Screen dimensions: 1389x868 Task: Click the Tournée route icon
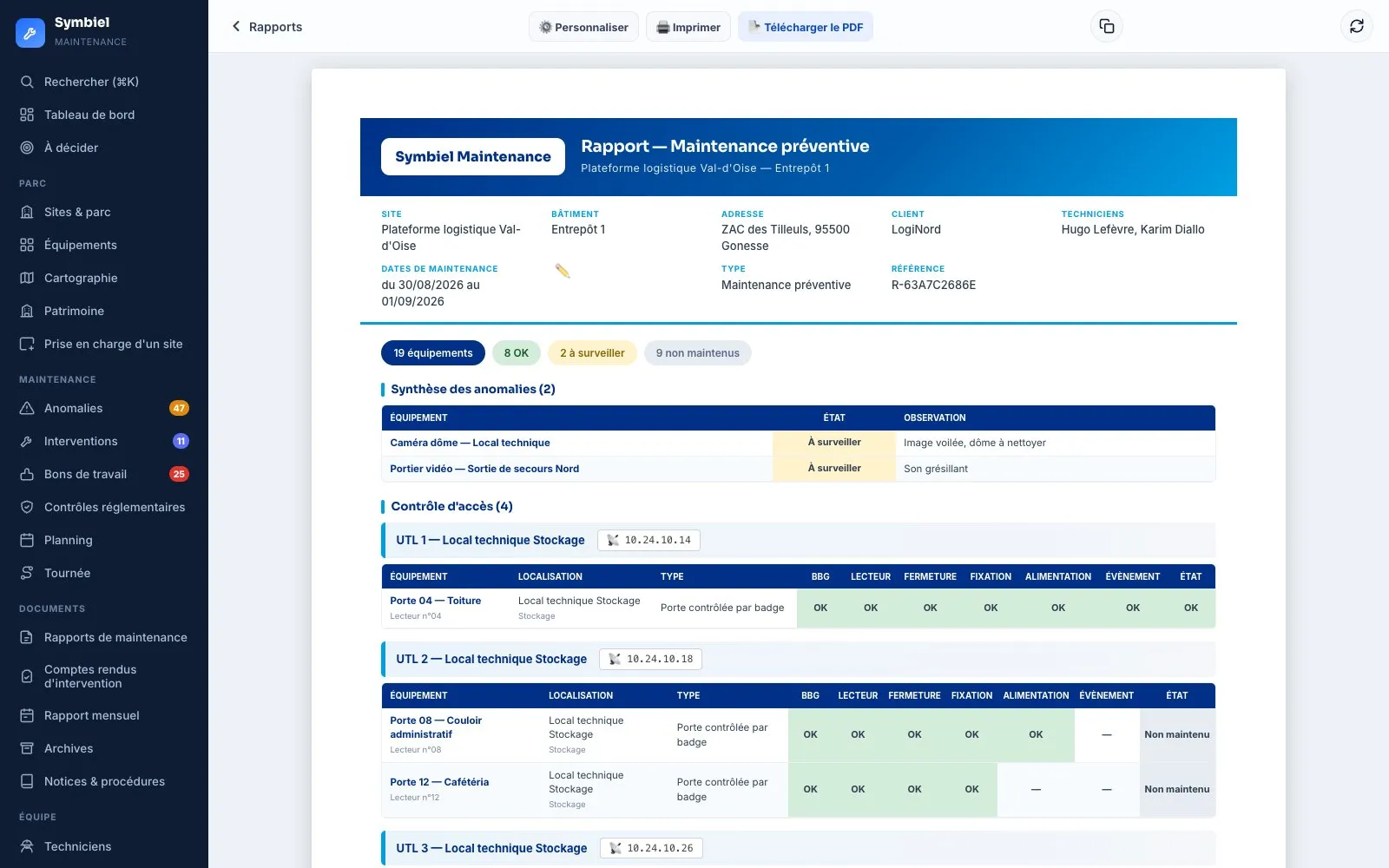tap(27, 573)
